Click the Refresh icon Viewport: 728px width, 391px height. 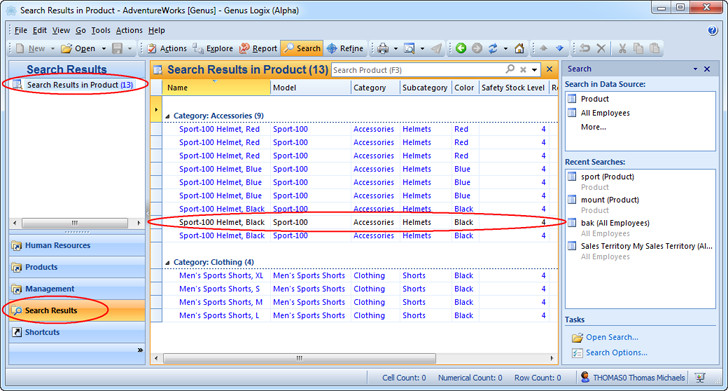(493, 48)
